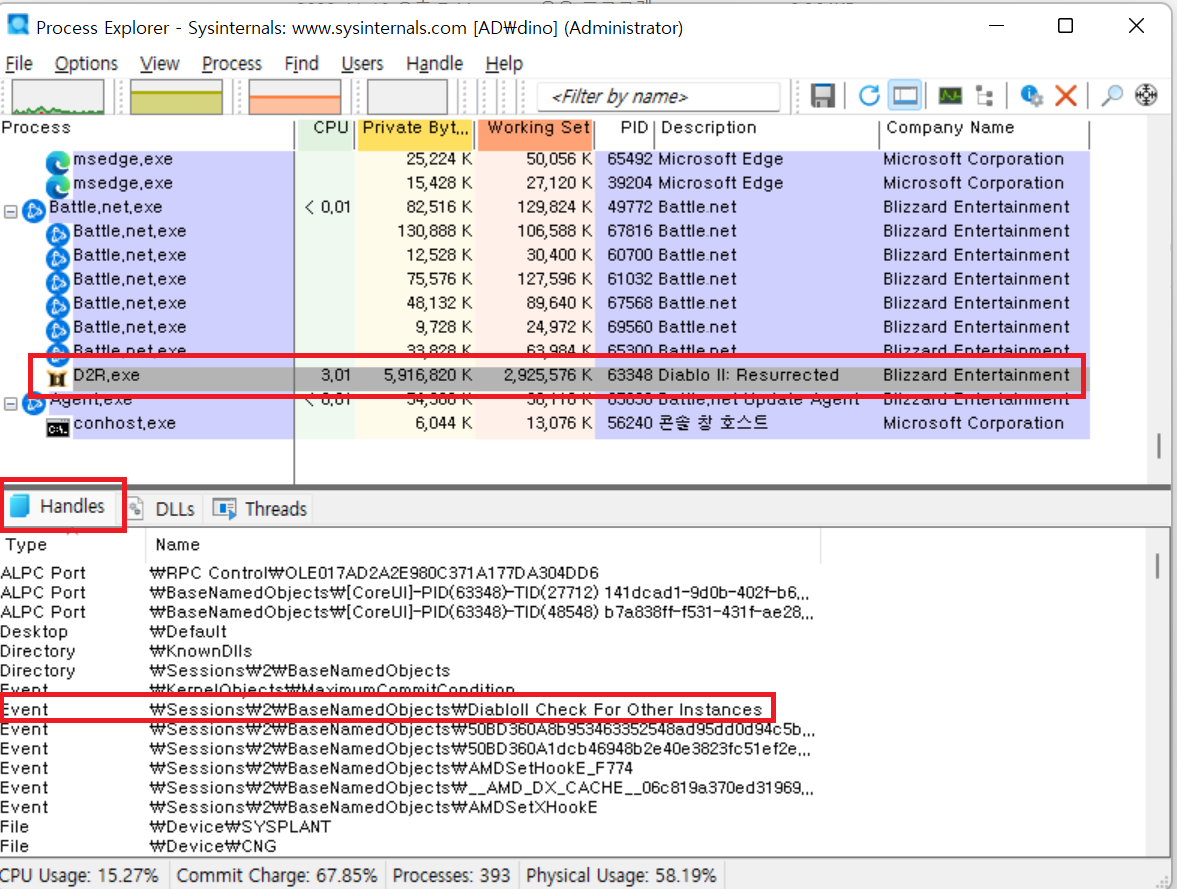Select msedge.exe with PID 39204
Image resolution: width=1177 pixels, height=889 pixels.
pos(544,183)
